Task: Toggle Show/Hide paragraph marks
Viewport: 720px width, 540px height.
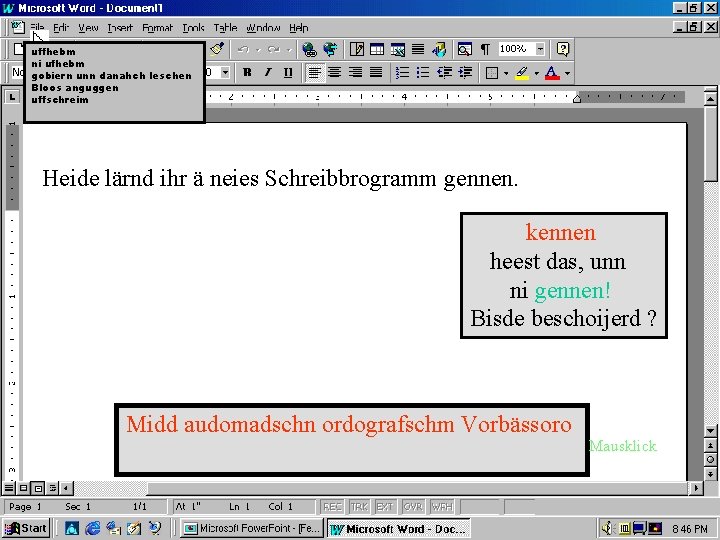Action: pos(485,49)
